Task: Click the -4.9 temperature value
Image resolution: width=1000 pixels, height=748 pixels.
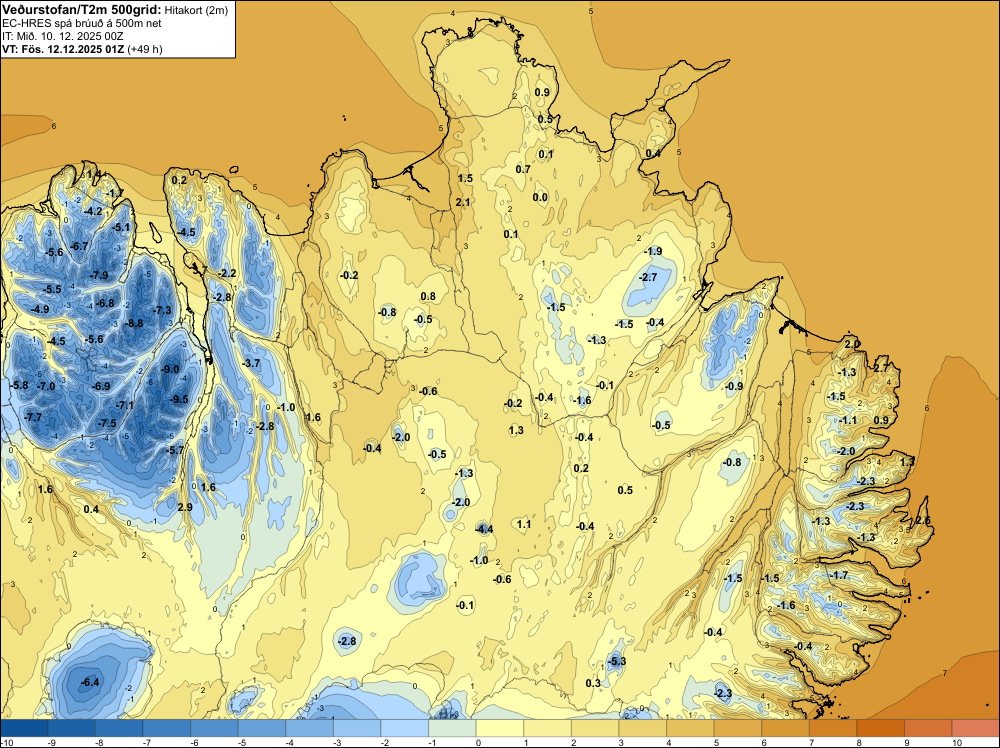Action: coord(40,309)
